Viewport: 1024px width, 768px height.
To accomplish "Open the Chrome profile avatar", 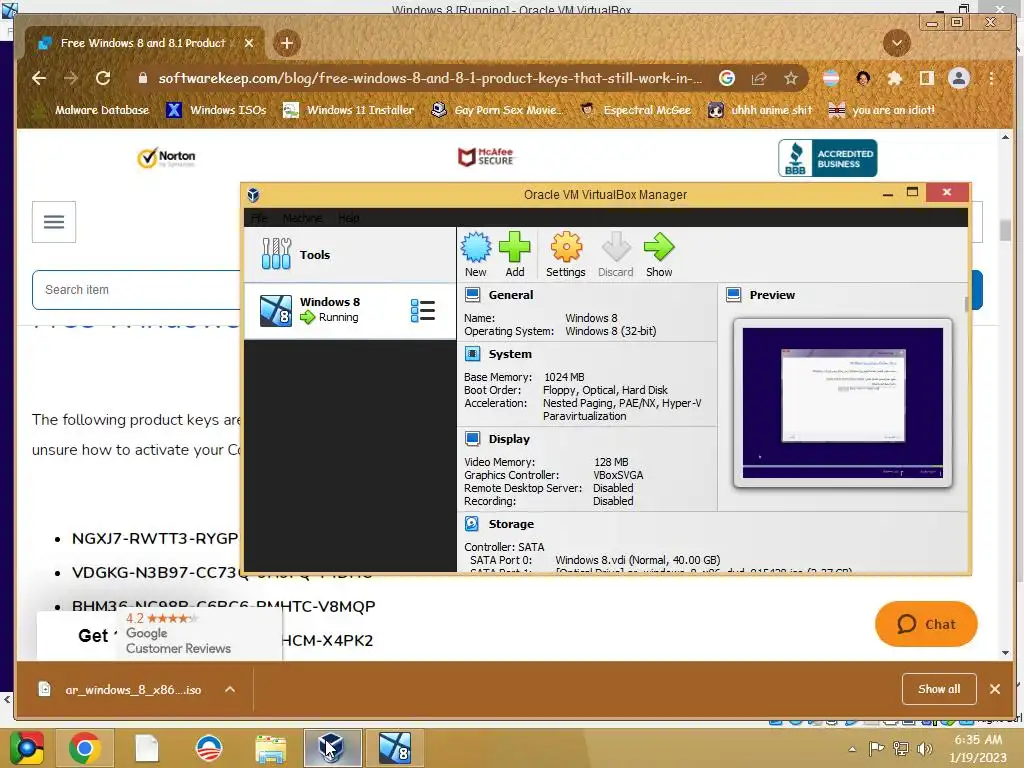I will (959, 78).
